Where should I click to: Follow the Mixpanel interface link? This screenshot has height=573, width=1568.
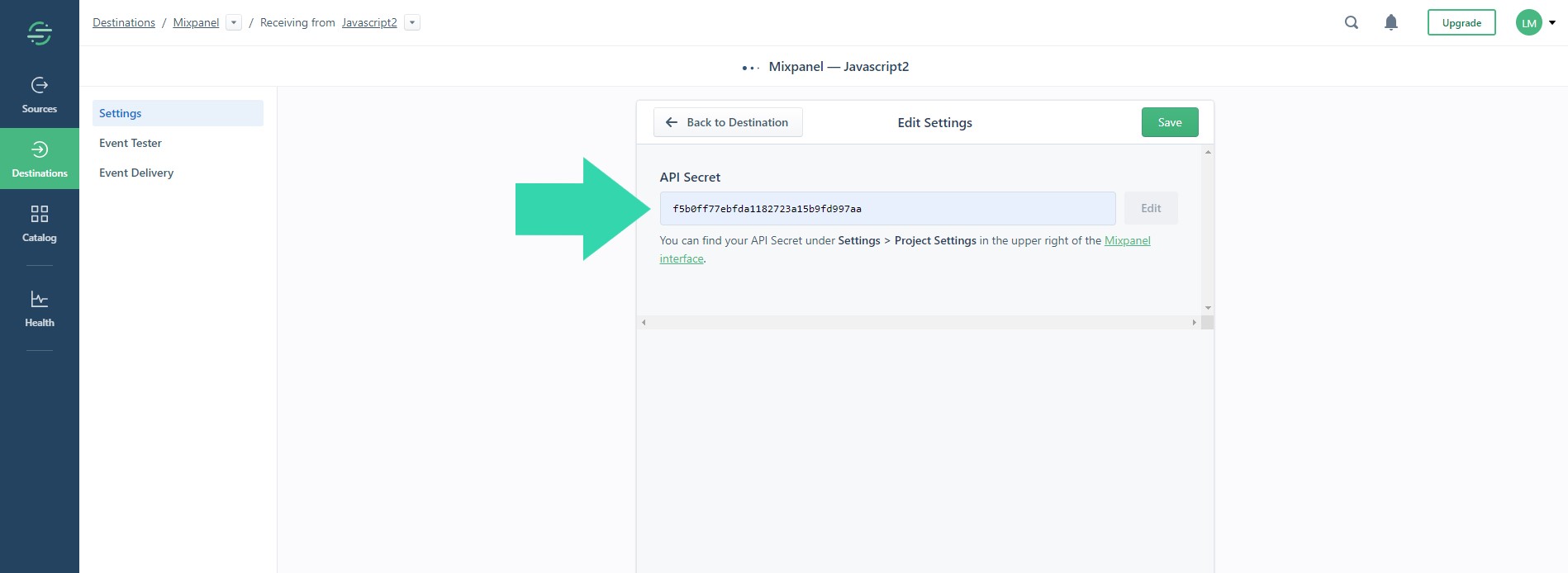(x=1127, y=240)
